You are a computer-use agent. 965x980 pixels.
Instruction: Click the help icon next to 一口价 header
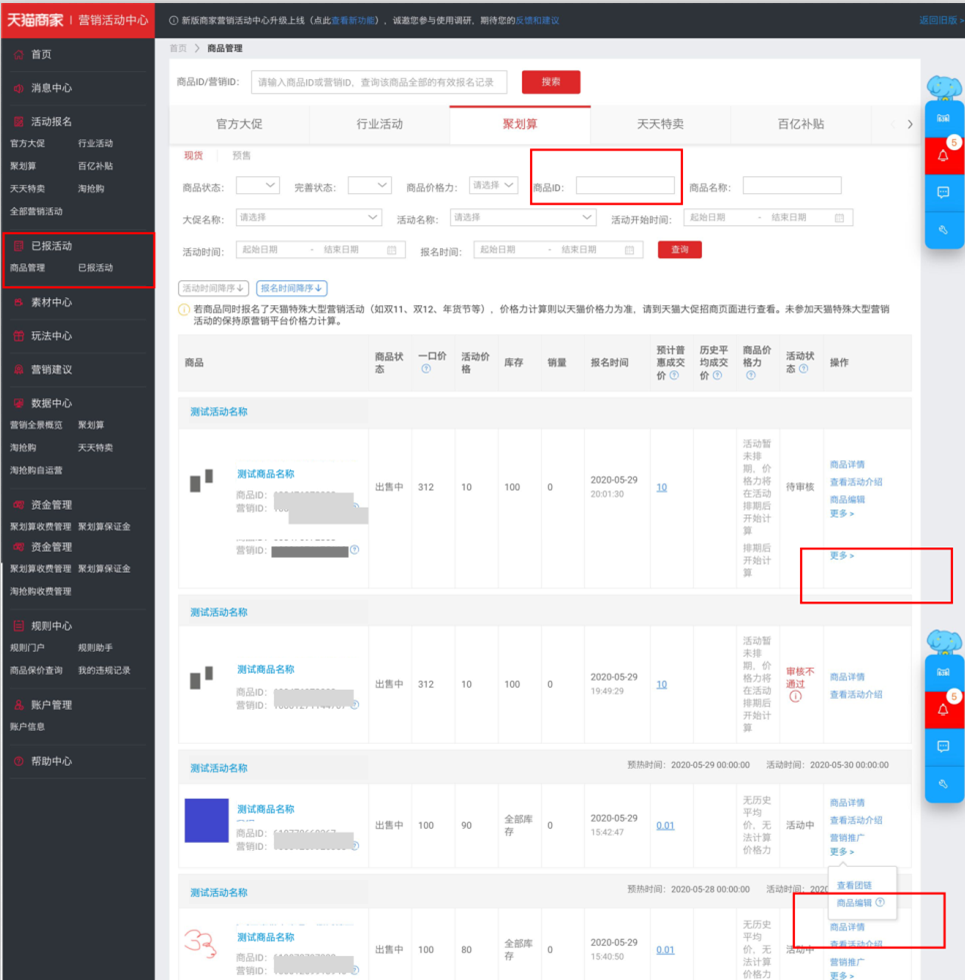pos(426,369)
